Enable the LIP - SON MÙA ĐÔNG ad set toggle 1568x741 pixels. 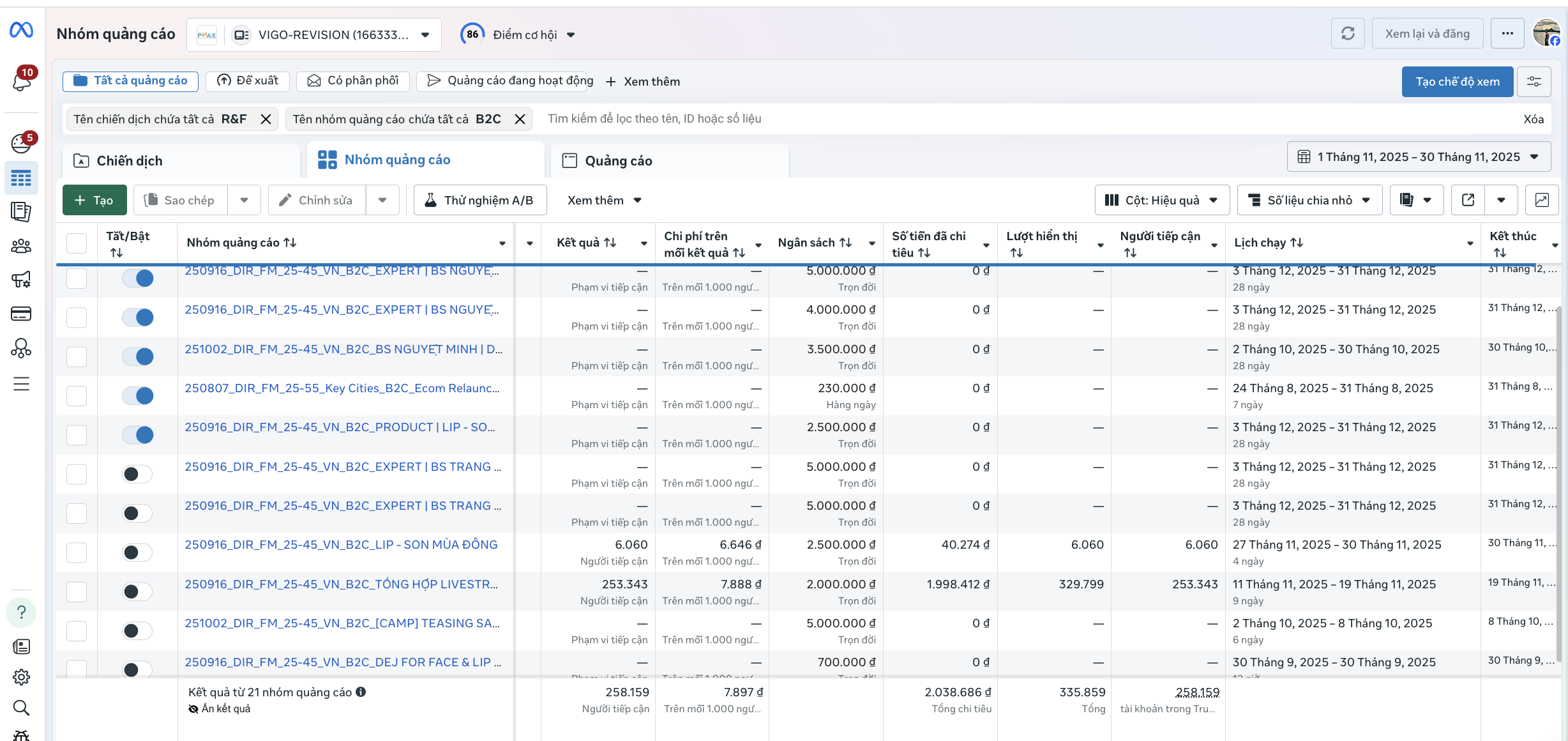tap(138, 553)
